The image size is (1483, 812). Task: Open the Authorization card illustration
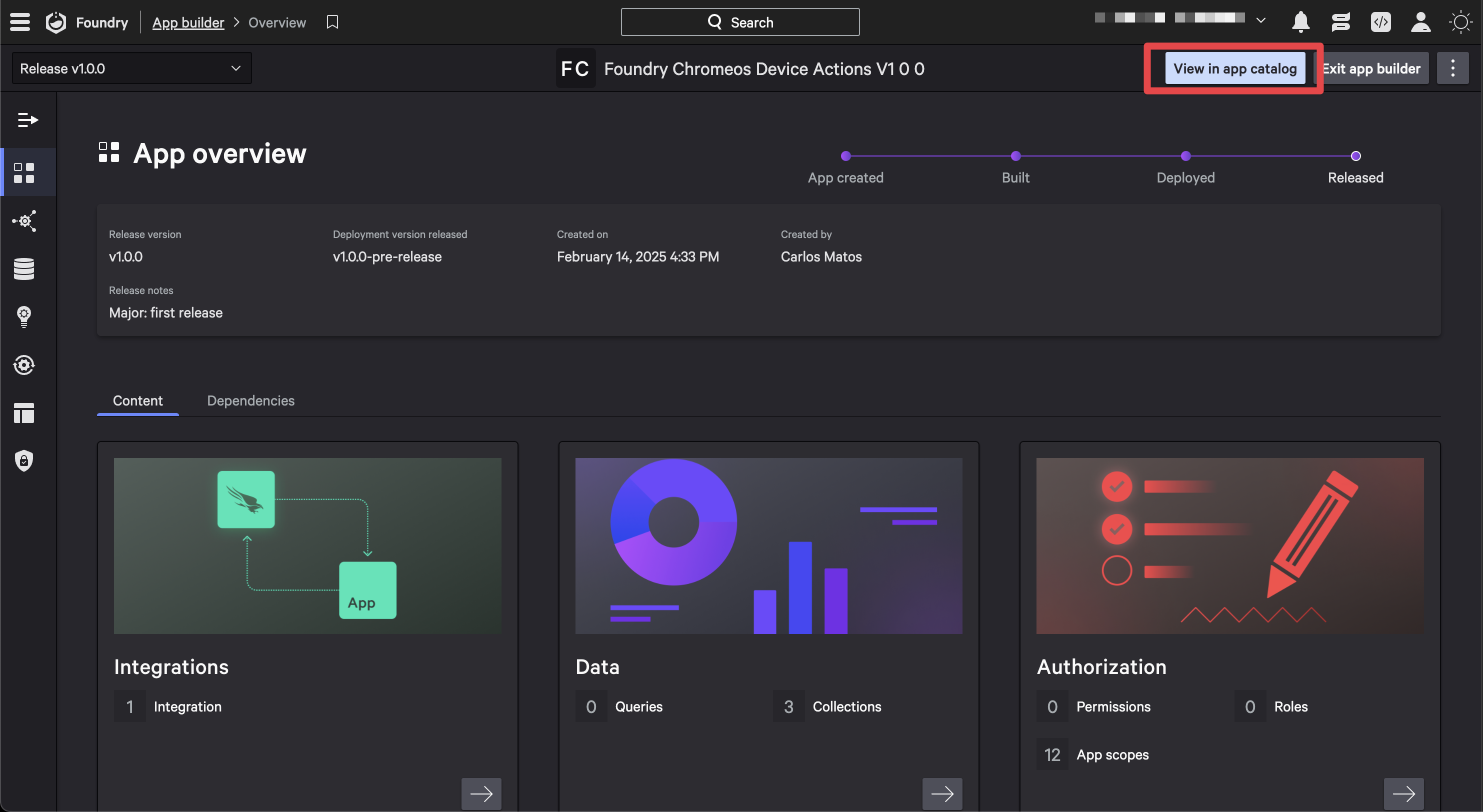(1229, 546)
